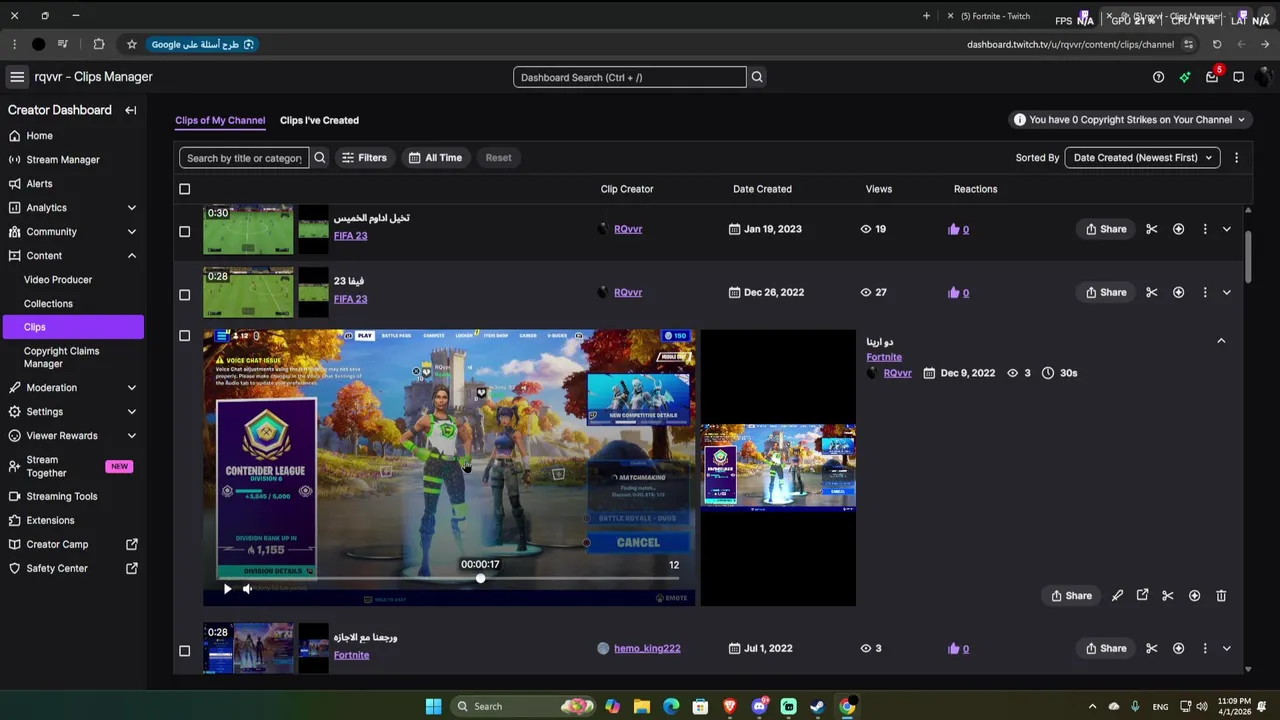Click the bookmark star icon in address bar
This screenshot has height=720, width=1280.
131,44
